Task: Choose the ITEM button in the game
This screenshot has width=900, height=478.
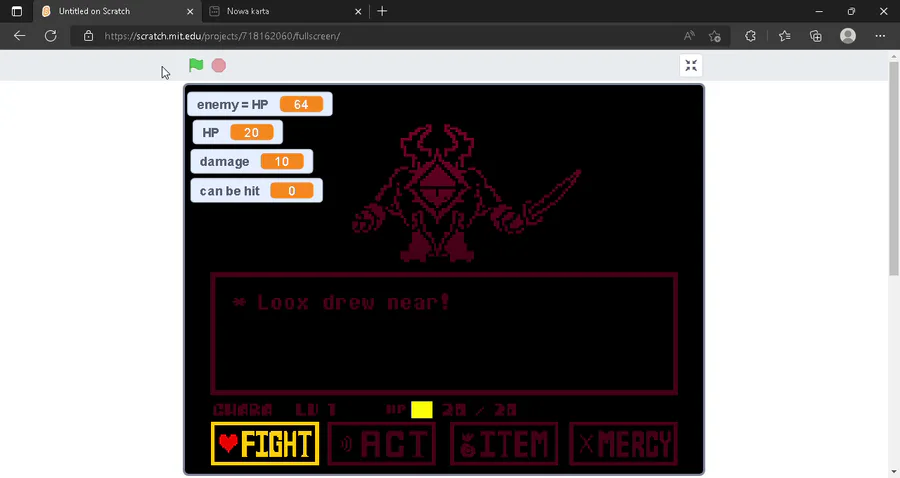Action: [x=504, y=444]
